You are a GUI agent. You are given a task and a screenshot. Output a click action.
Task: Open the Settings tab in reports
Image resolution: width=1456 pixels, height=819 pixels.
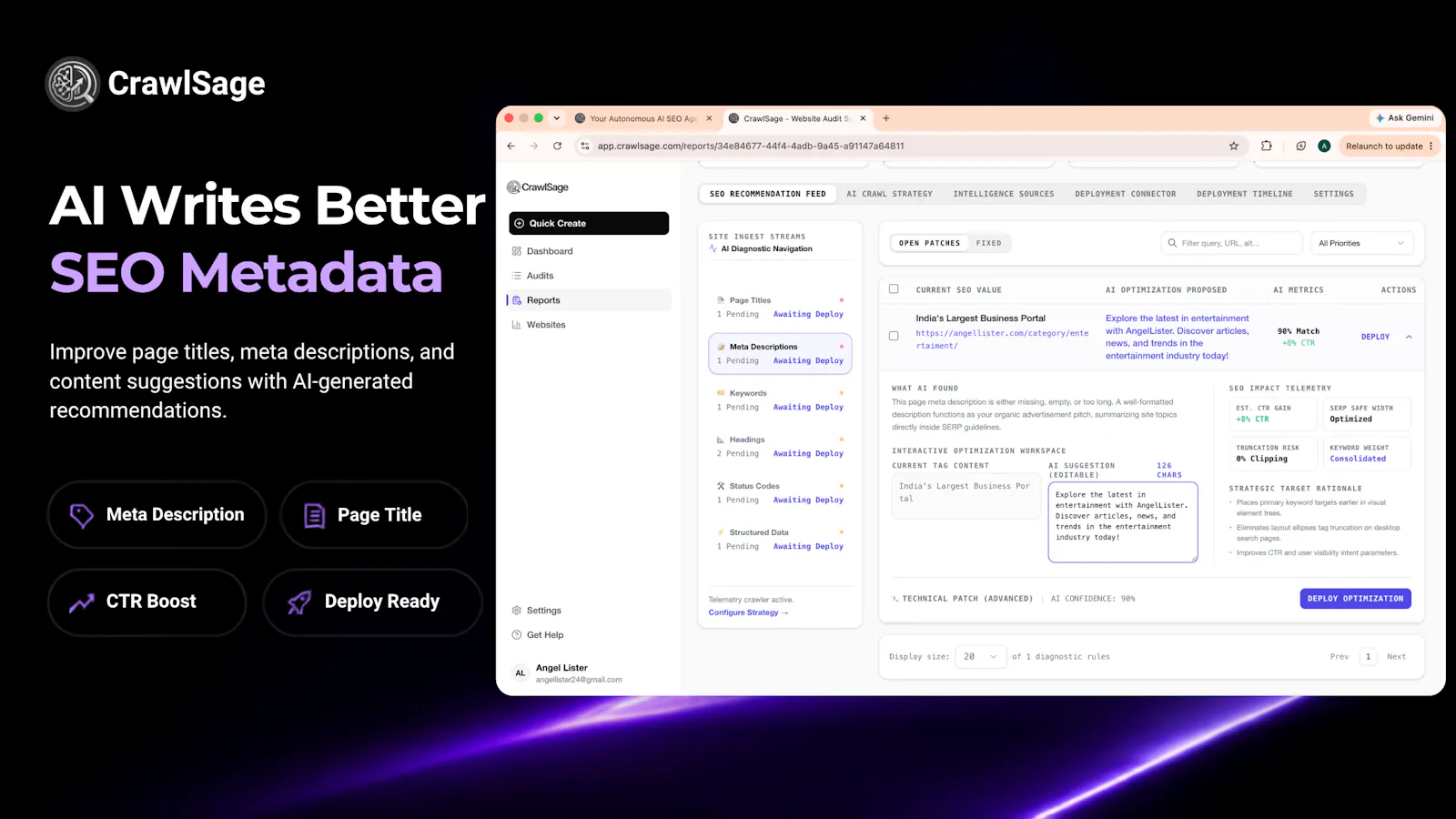1333,194
